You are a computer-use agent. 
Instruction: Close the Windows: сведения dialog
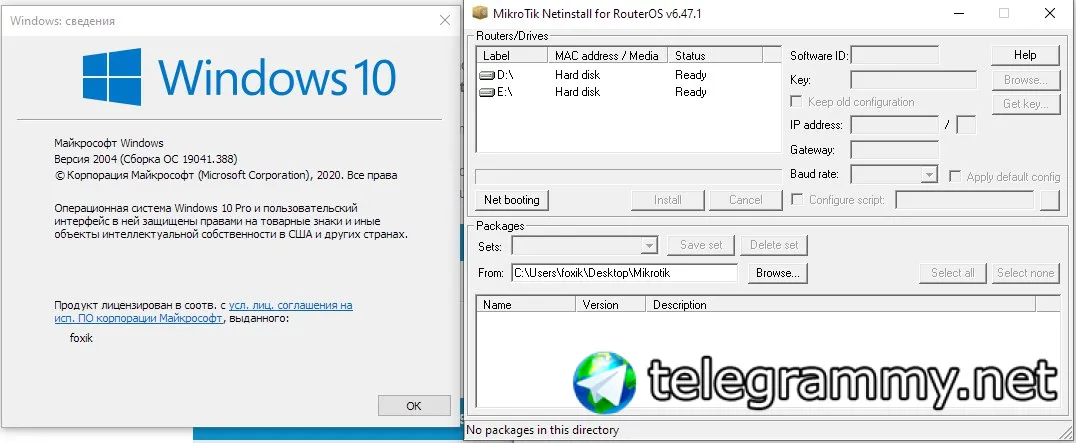(x=445, y=21)
